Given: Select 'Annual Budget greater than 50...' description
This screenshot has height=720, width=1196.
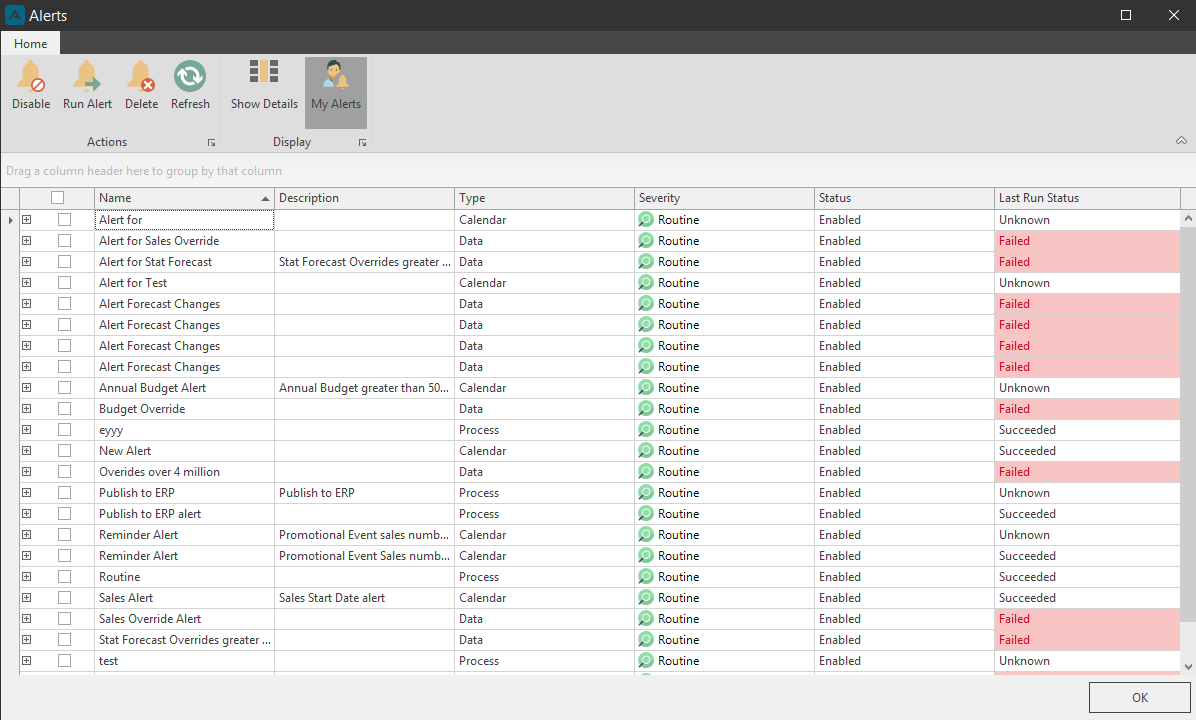Looking at the screenshot, I should tap(364, 387).
